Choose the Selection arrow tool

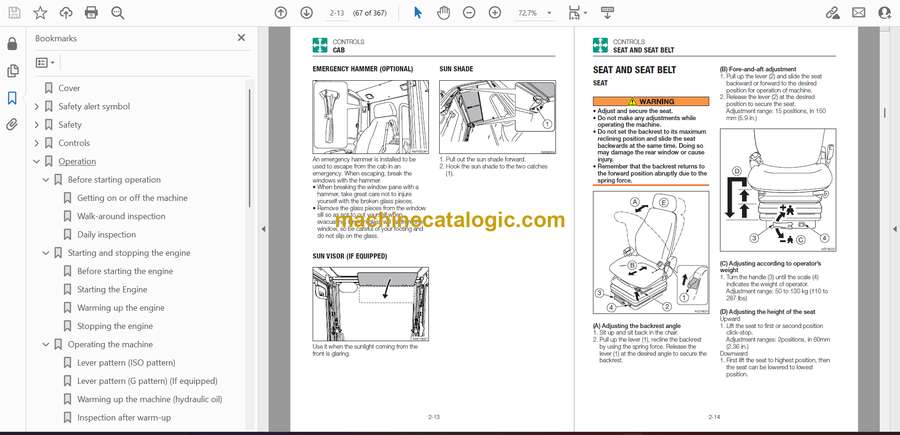(418, 13)
